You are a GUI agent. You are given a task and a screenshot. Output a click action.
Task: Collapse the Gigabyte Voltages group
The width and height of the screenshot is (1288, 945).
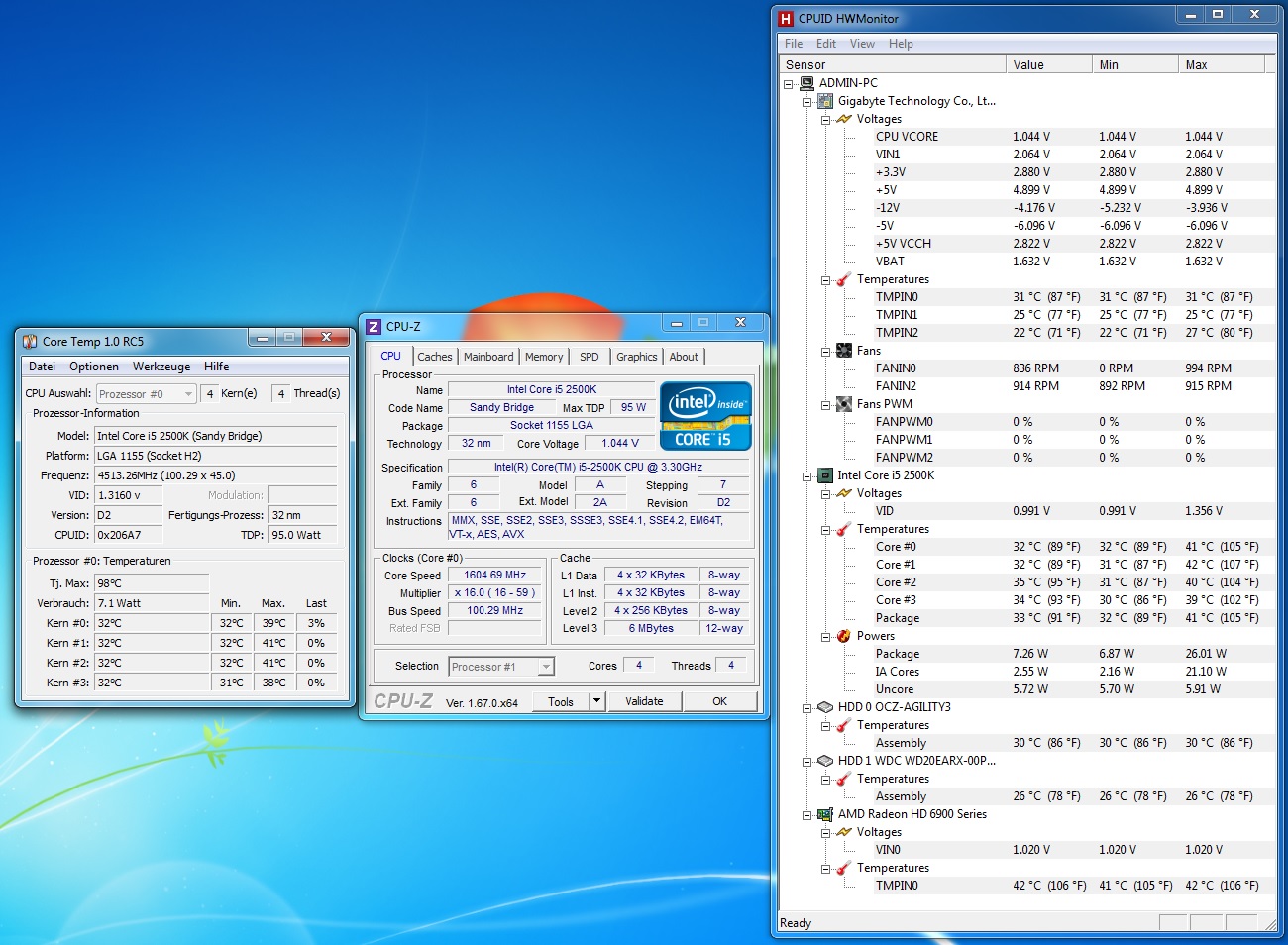pyautogui.click(x=826, y=120)
